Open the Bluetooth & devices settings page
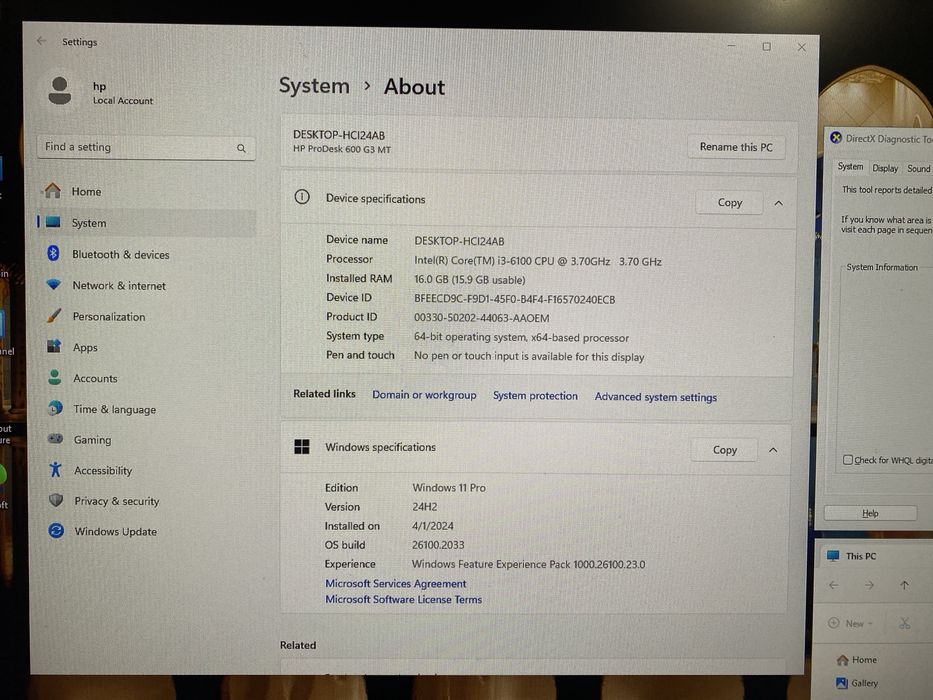Viewport: 933px width, 700px height. point(121,254)
